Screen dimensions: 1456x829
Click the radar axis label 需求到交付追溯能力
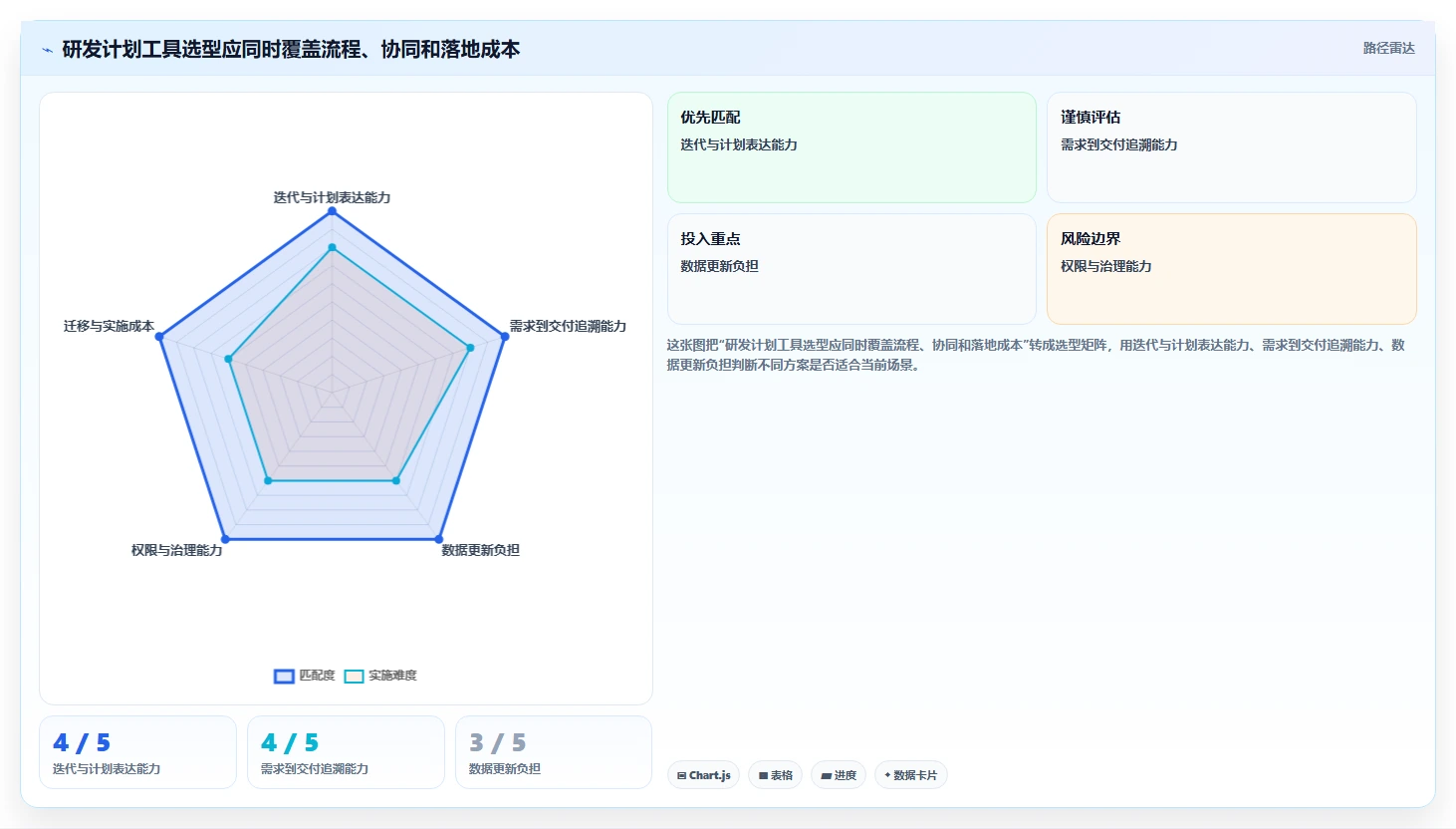tap(568, 326)
